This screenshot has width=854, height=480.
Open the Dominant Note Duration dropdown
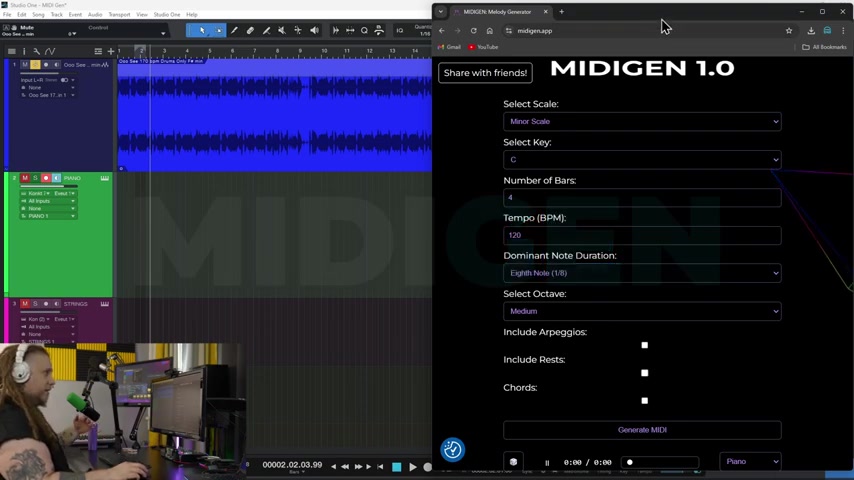(642, 273)
